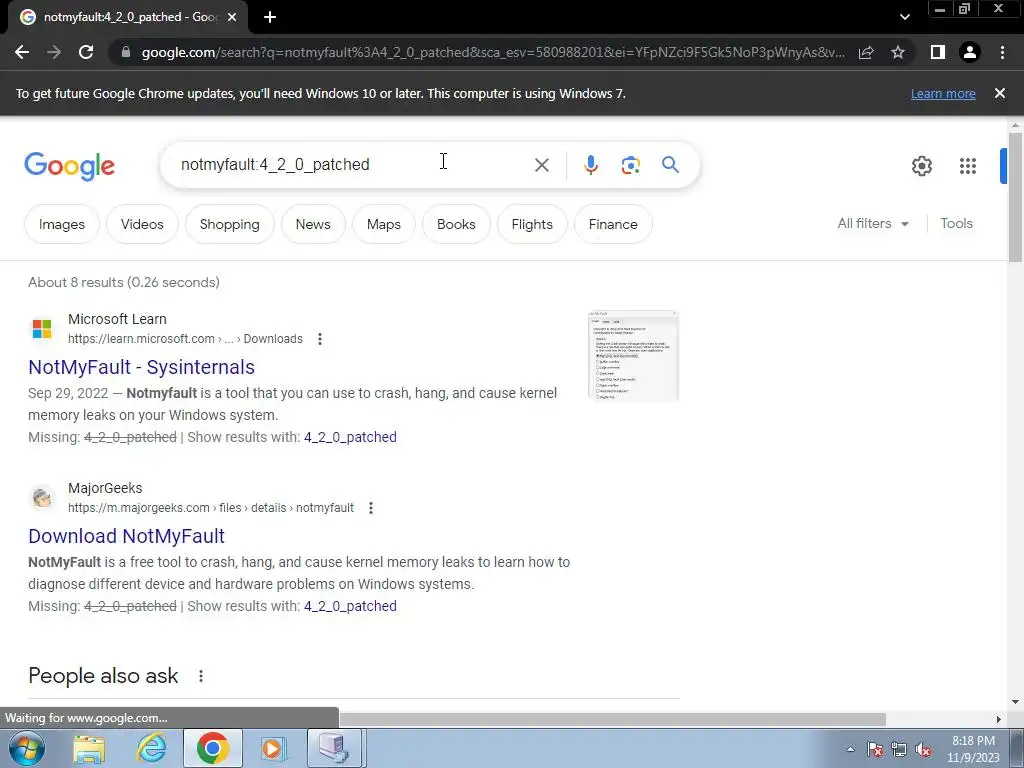Open more options for Microsoft Learn result
Image resolution: width=1024 pixels, height=768 pixels.
[319, 339]
